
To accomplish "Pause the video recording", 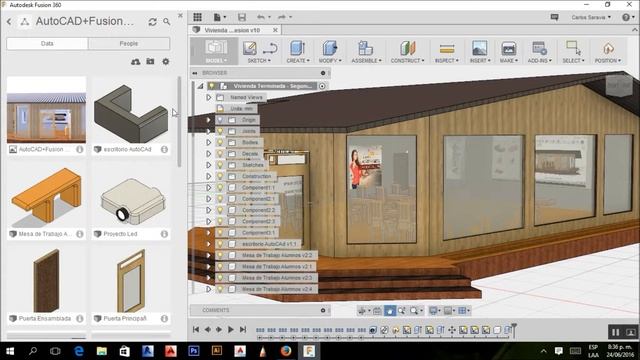I will 616,332.
